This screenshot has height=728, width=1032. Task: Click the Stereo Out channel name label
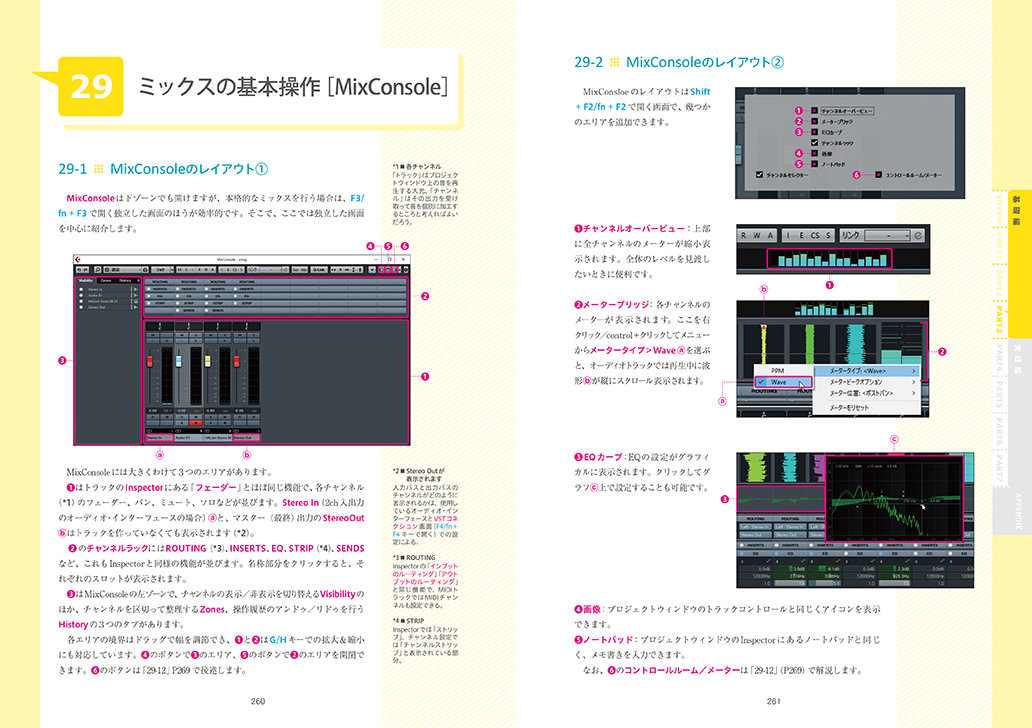[247, 438]
